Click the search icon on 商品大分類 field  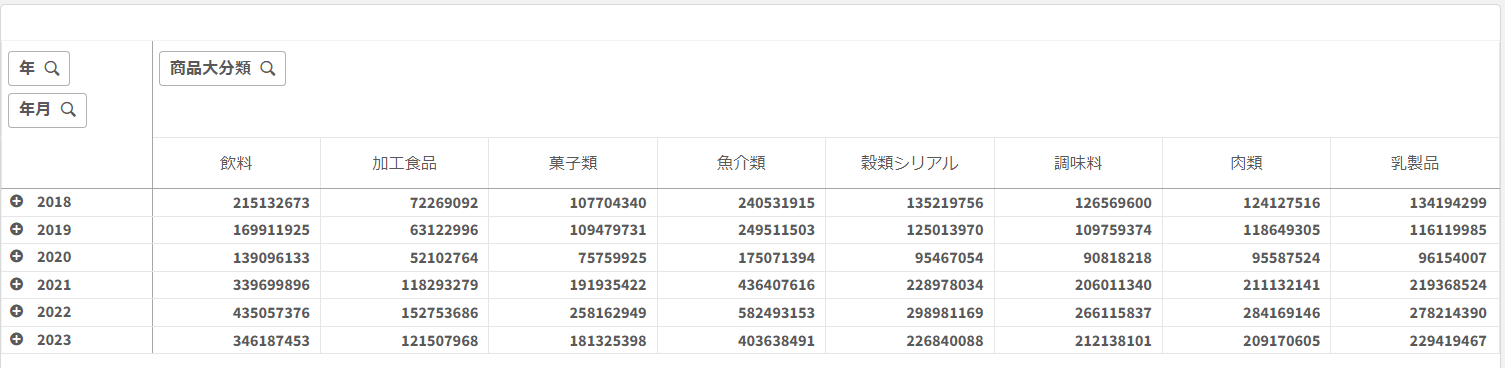coord(268,68)
